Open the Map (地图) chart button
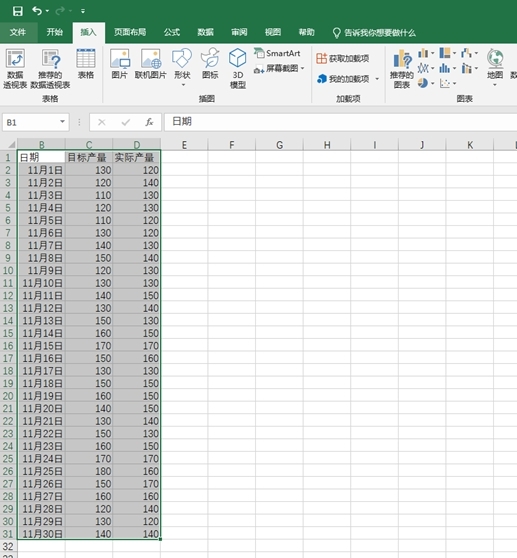 coord(495,68)
